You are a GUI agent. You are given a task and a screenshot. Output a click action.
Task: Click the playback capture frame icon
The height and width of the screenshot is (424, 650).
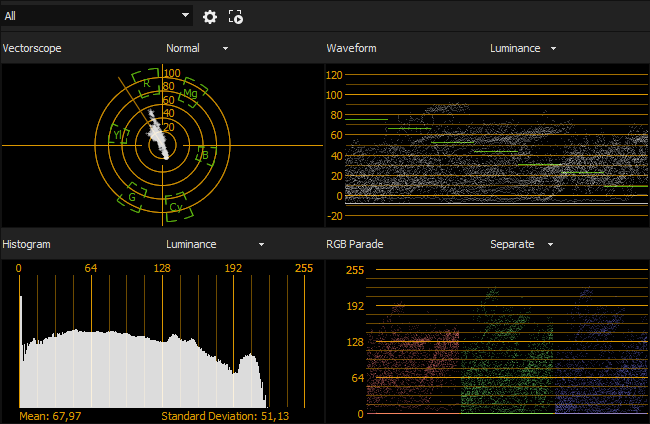pos(236,16)
